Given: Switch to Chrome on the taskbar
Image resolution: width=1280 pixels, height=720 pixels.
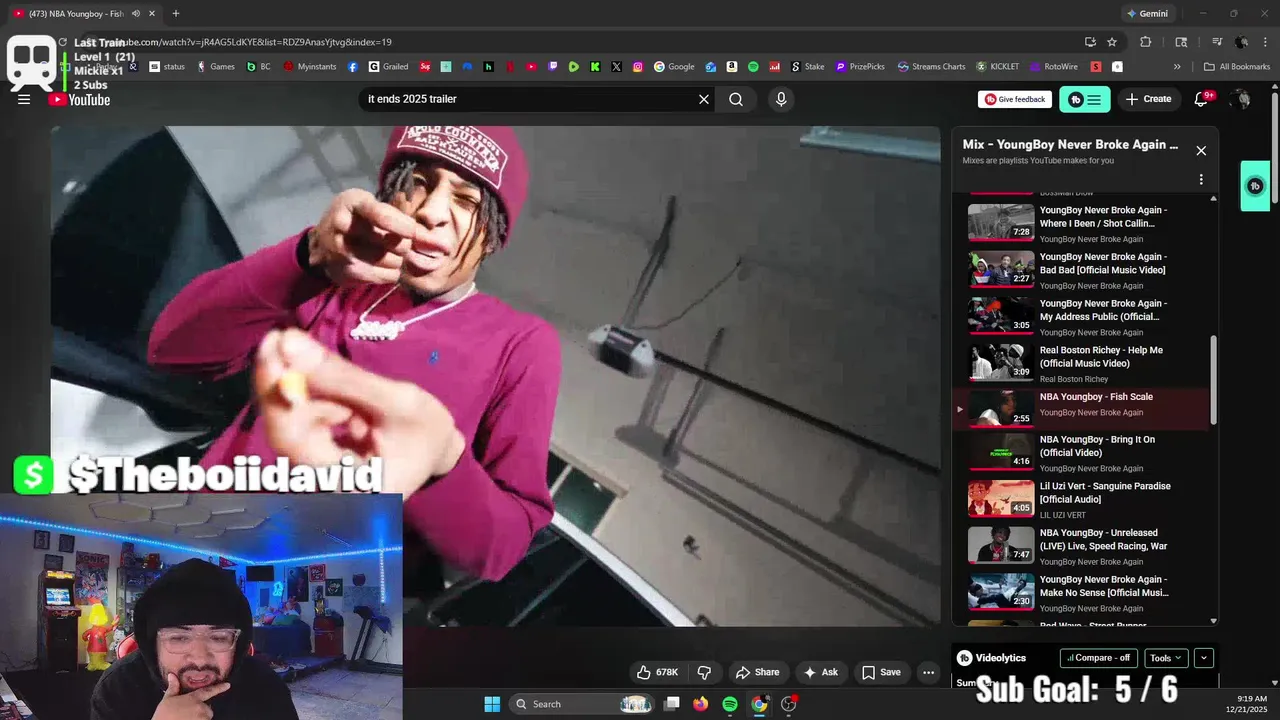Looking at the screenshot, I should point(759,704).
